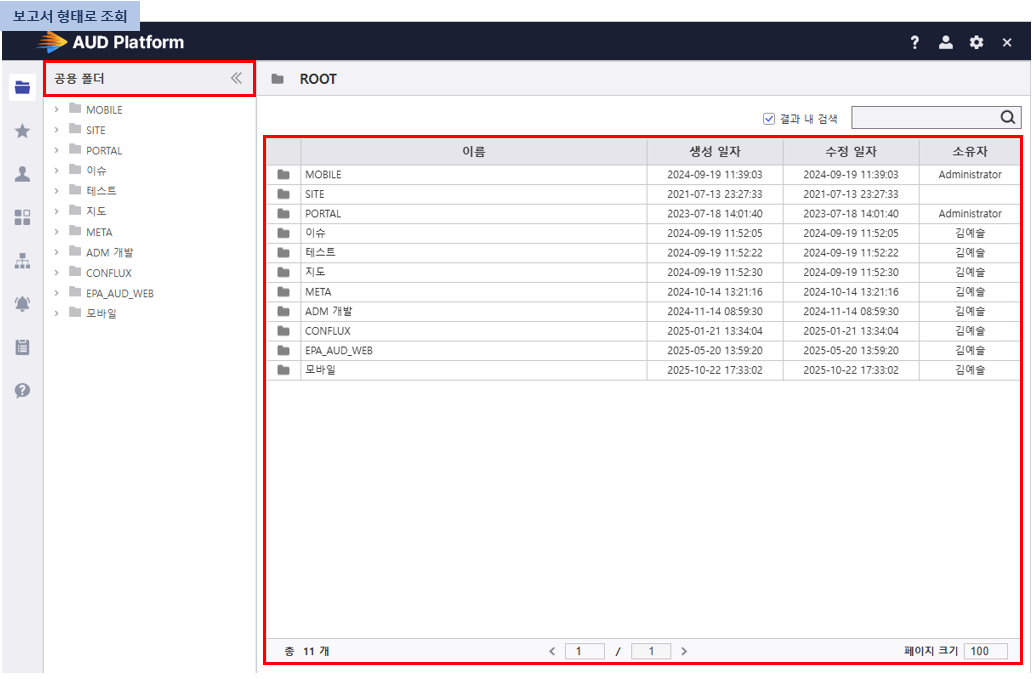This screenshot has height=679, width=1034.
Task: Click ROOT folder icon in breadcrumb
Action: pyautogui.click(x=278, y=79)
